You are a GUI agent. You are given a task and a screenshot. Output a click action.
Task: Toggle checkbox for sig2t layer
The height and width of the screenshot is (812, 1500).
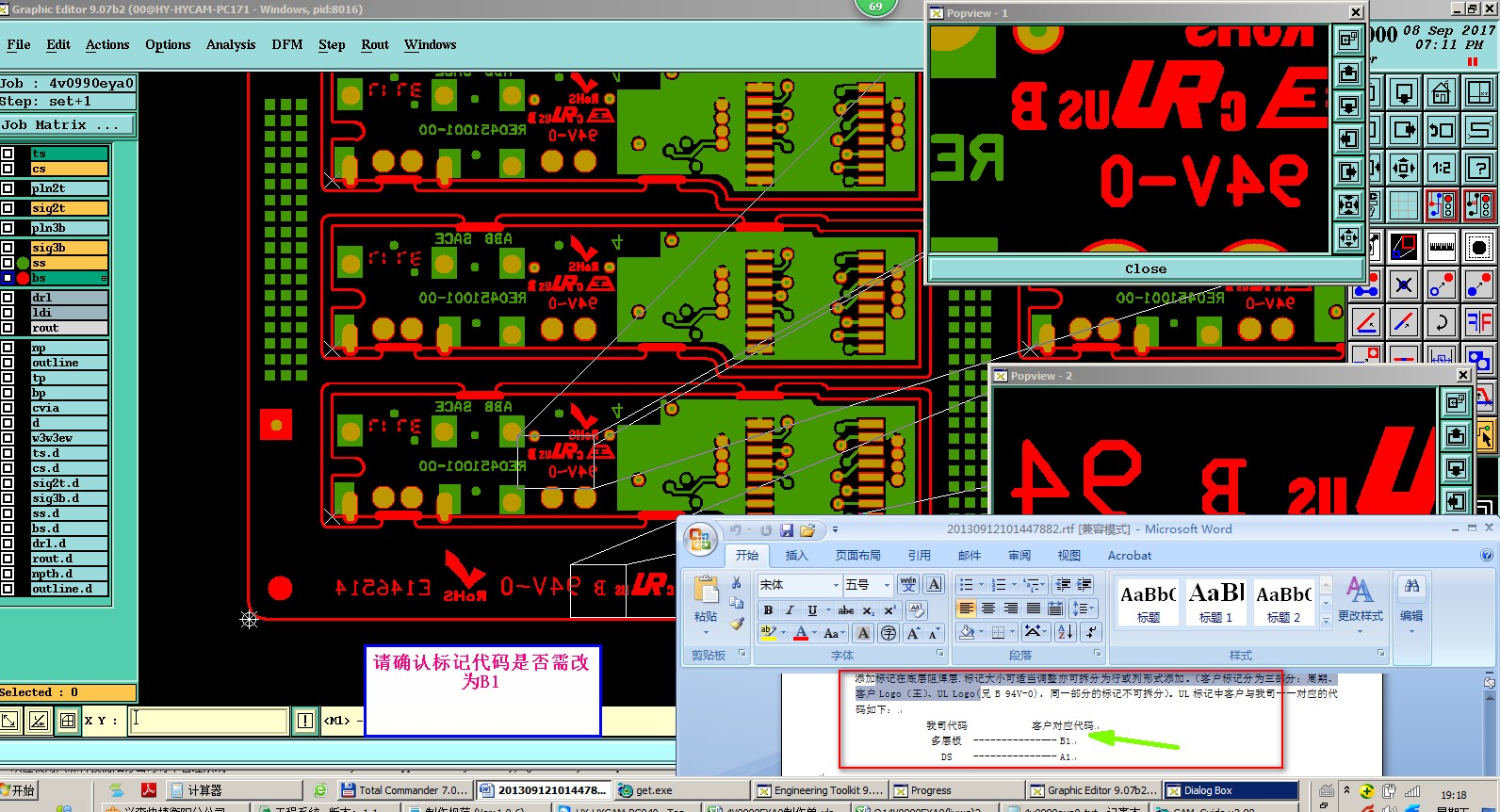(x=8, y=208)
